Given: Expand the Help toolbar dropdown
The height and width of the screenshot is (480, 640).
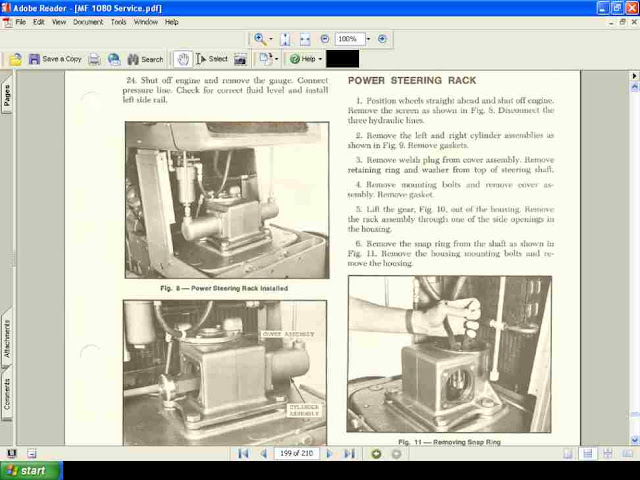Looking at the screenshot, I should (321, 59).
